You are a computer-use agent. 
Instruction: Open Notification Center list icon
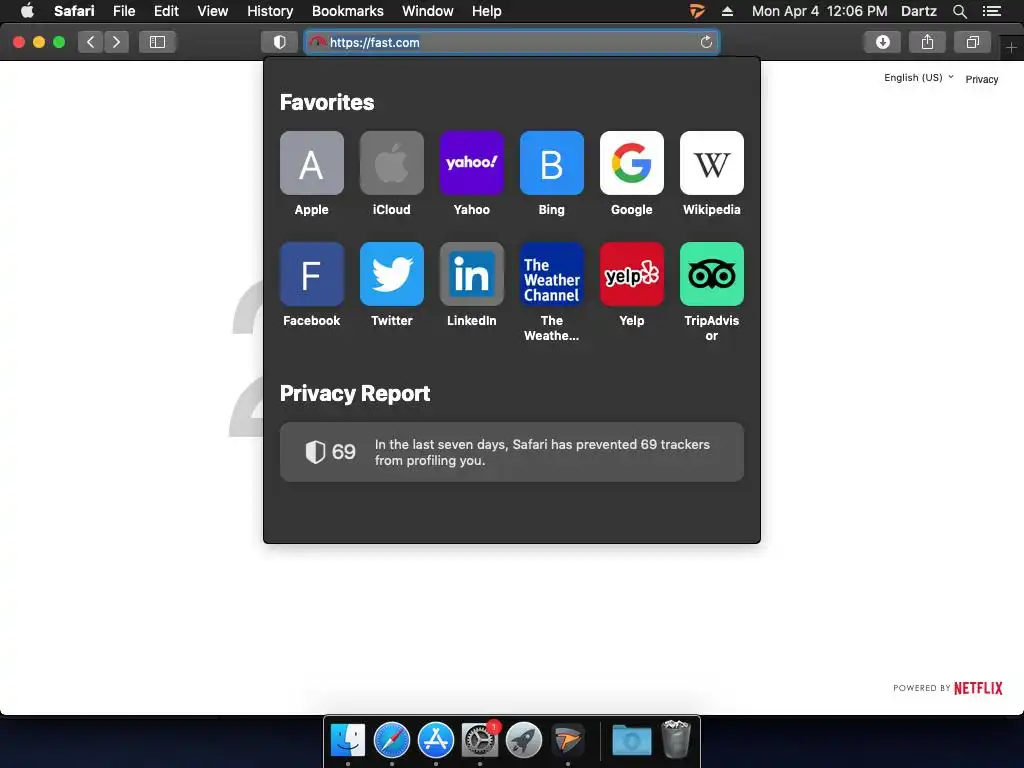tap(992, 11)
